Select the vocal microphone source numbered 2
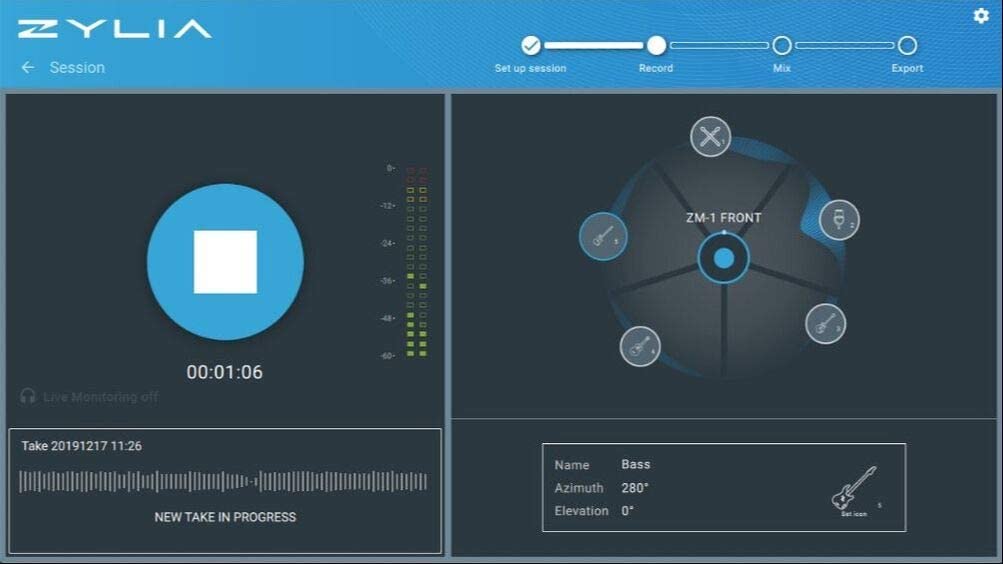The width and height of the screenshot is (1003, 564). tap(839, 220)
